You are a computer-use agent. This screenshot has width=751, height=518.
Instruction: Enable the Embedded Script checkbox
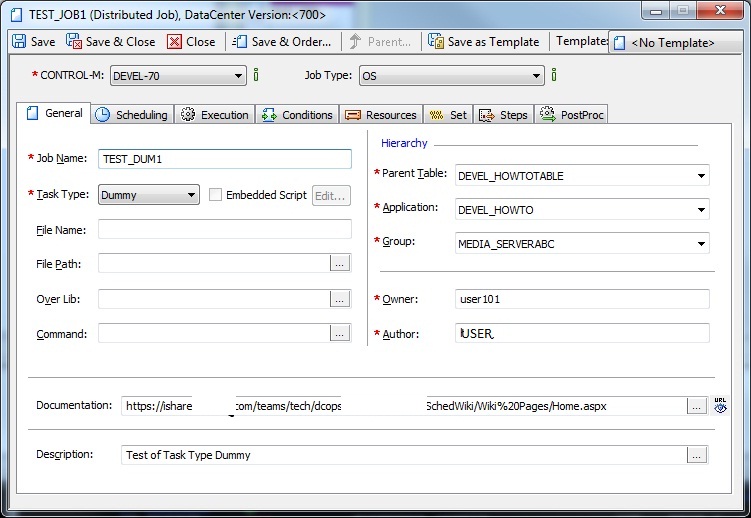click(x=216, y=195)
